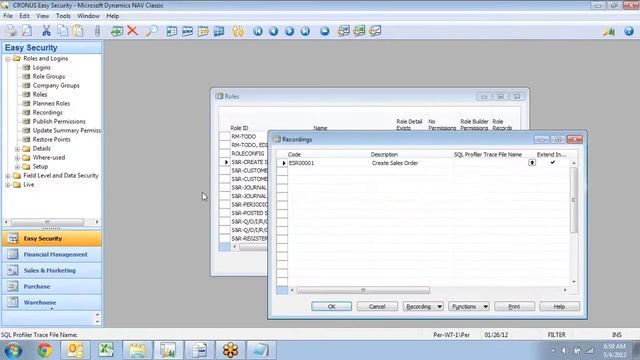Click the Field Filter toolbar icon
The width and height of the screenshot is (640, 360).
click(x=171, y=31)
